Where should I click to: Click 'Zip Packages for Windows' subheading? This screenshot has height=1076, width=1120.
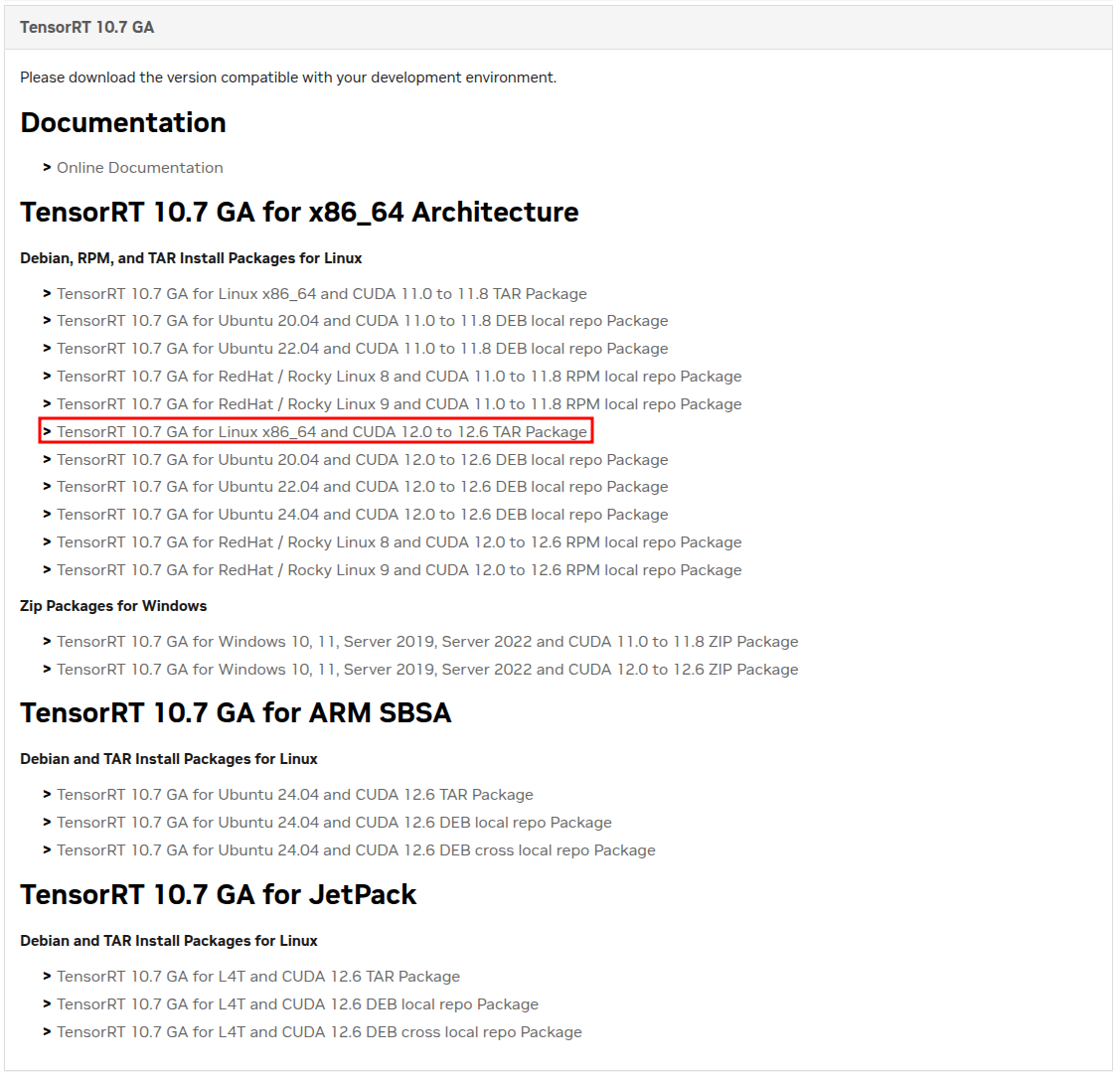point(113,606)
